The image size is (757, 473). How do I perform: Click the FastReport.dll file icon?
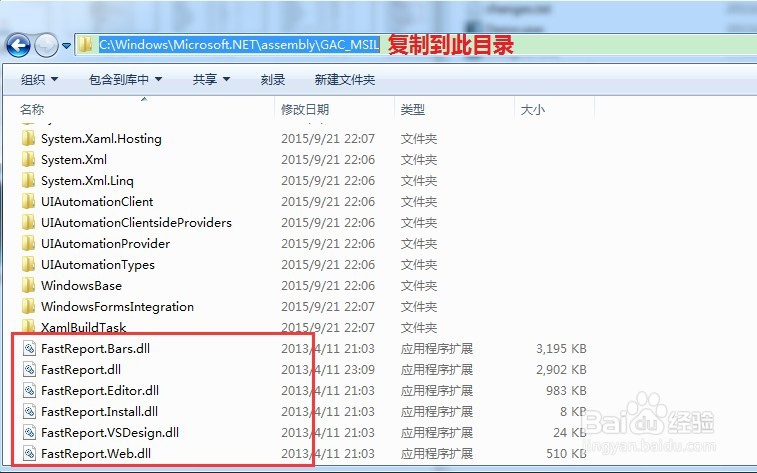tap(29, 369)
